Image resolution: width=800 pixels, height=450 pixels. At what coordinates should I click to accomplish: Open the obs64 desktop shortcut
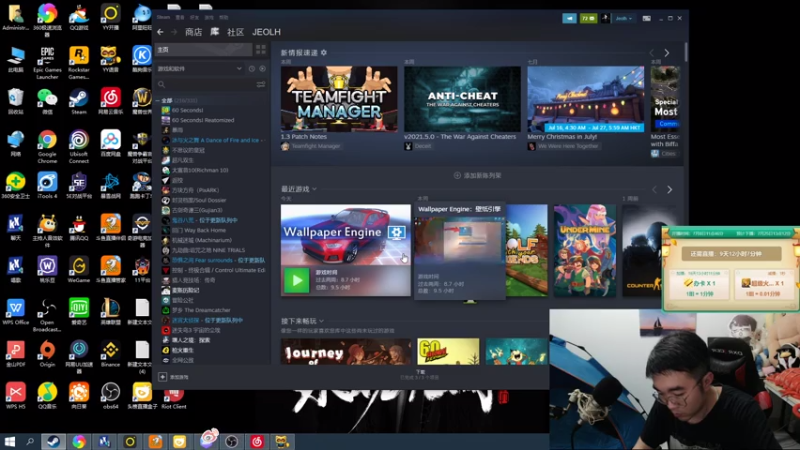[110, 396]
